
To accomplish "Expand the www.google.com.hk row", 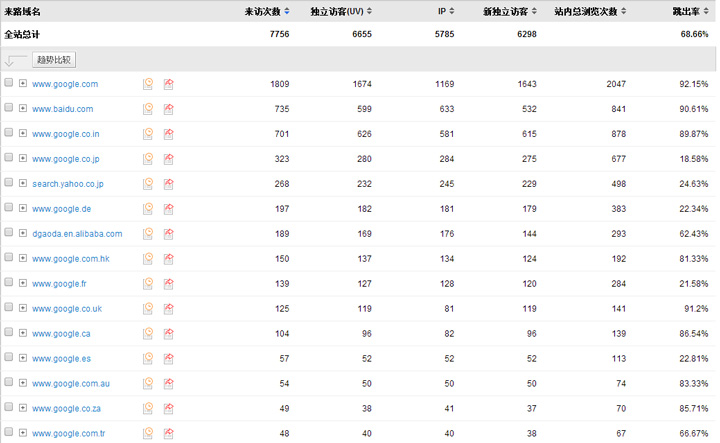I will point(23,259).
